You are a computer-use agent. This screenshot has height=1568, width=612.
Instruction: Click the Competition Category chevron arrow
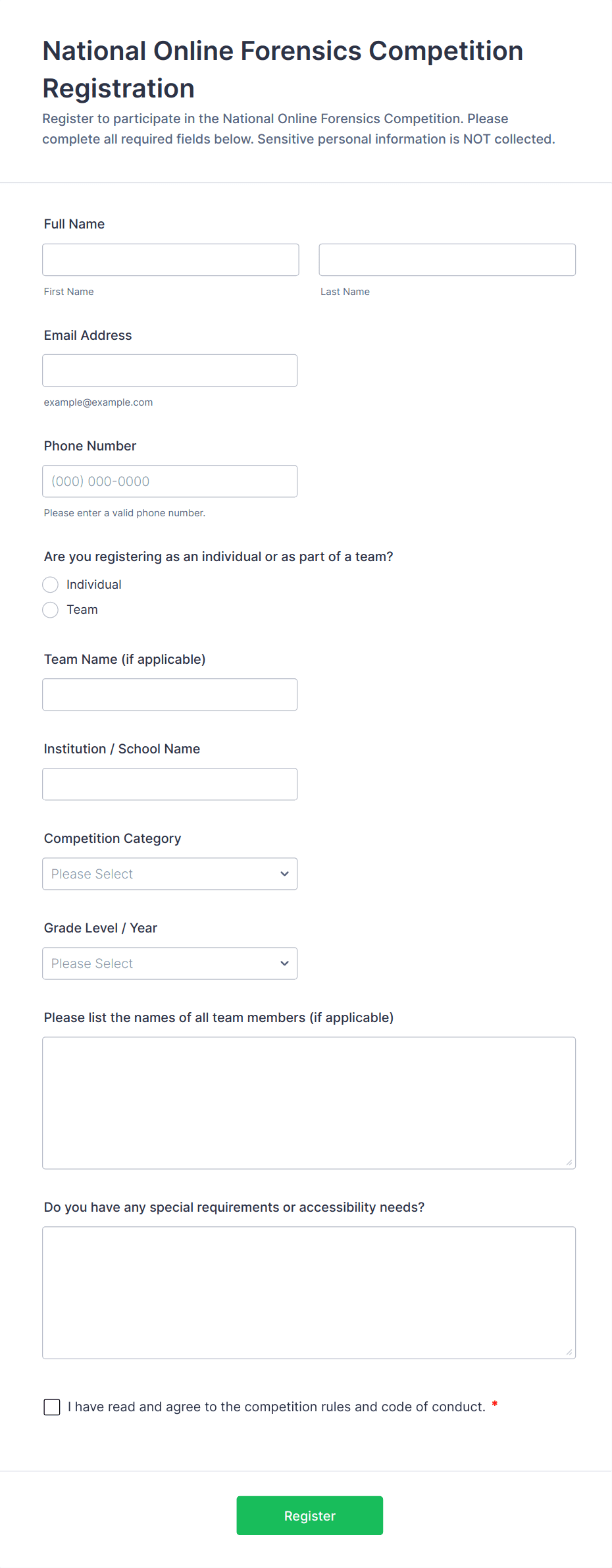pos(284,874)
